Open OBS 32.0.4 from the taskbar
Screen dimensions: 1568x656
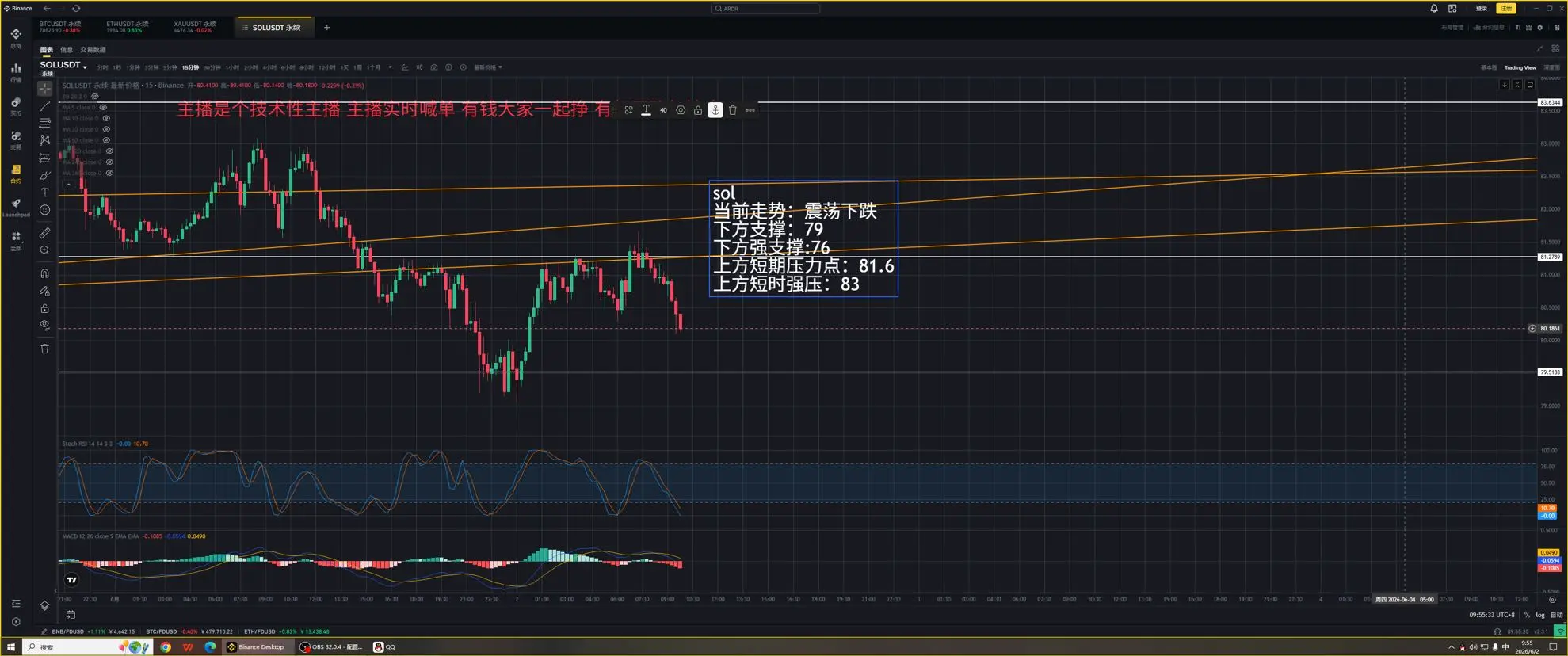[x=330, y=647]
